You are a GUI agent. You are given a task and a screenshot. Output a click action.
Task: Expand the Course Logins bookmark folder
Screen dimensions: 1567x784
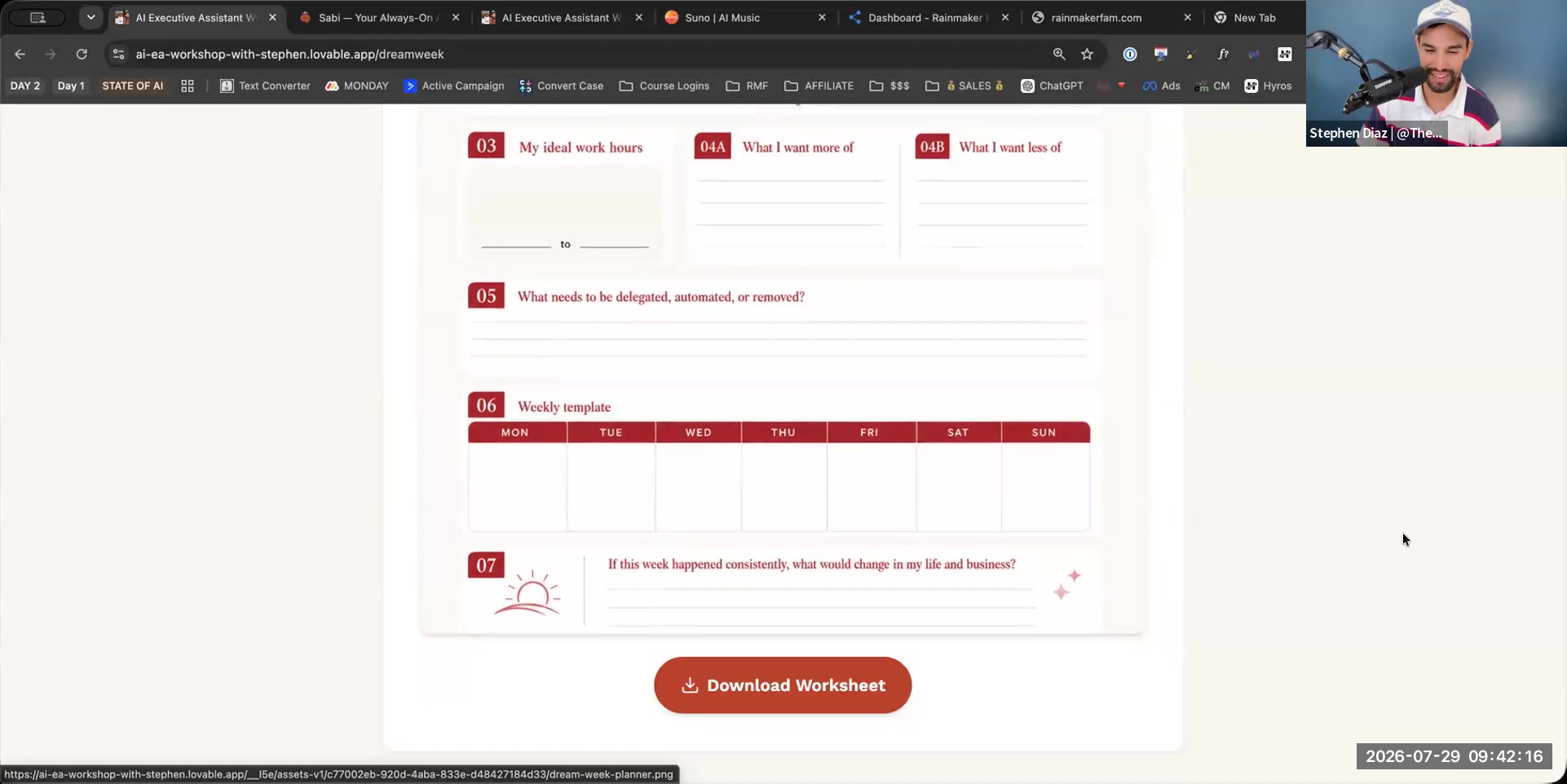tap(664, 86)
